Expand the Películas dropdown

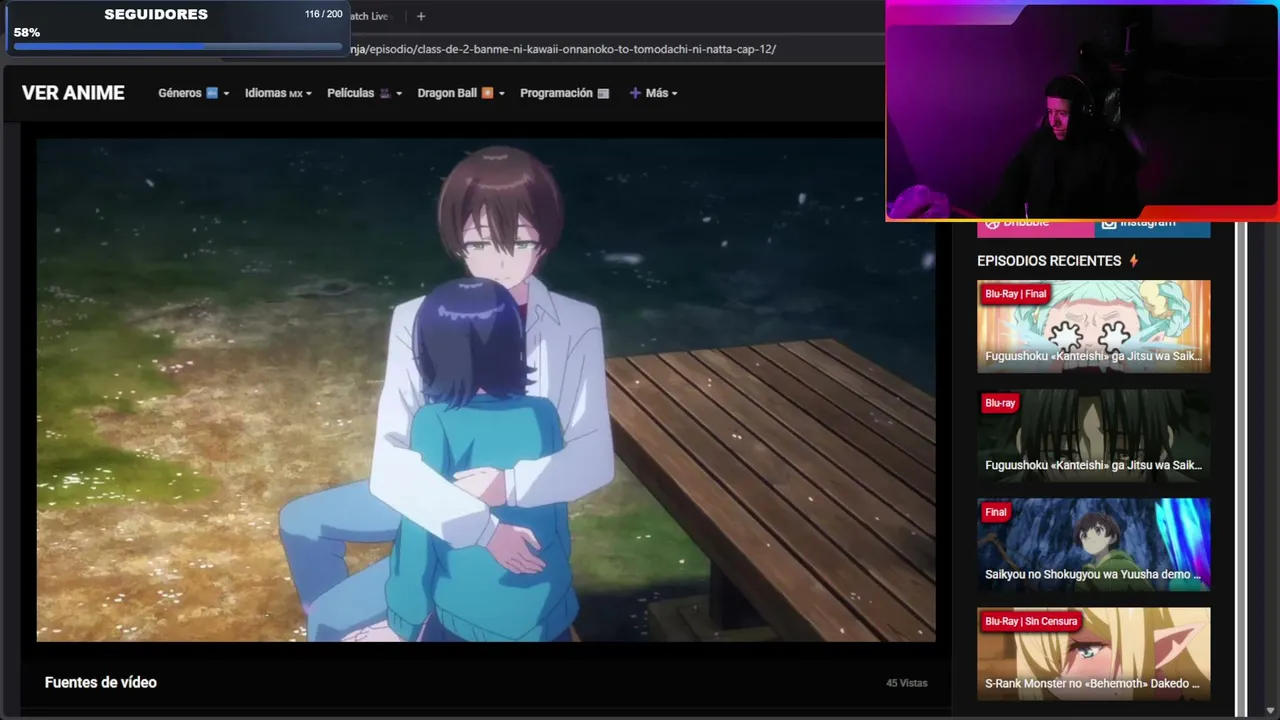coord(365,93)
